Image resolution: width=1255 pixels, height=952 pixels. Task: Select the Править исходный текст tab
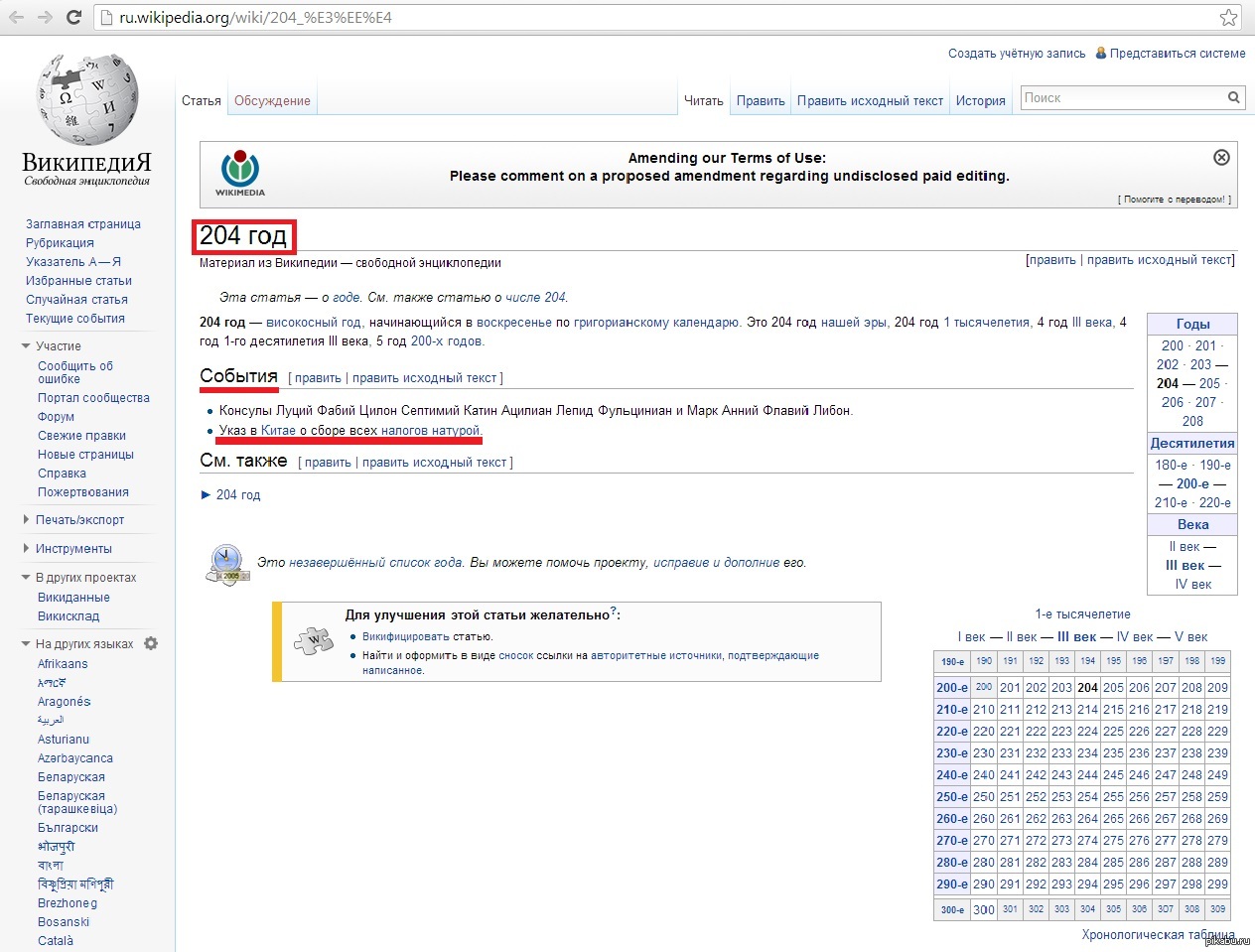870,100
